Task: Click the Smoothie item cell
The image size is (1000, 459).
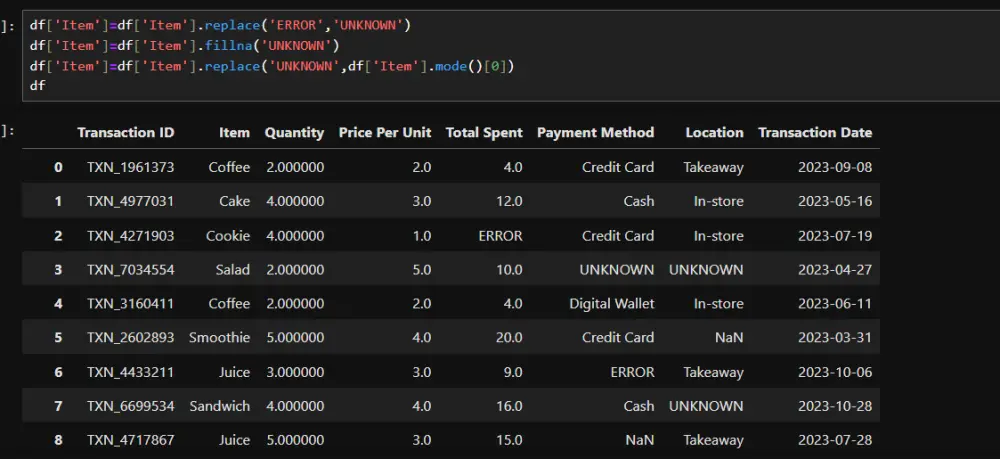Action: click(219, 337)
